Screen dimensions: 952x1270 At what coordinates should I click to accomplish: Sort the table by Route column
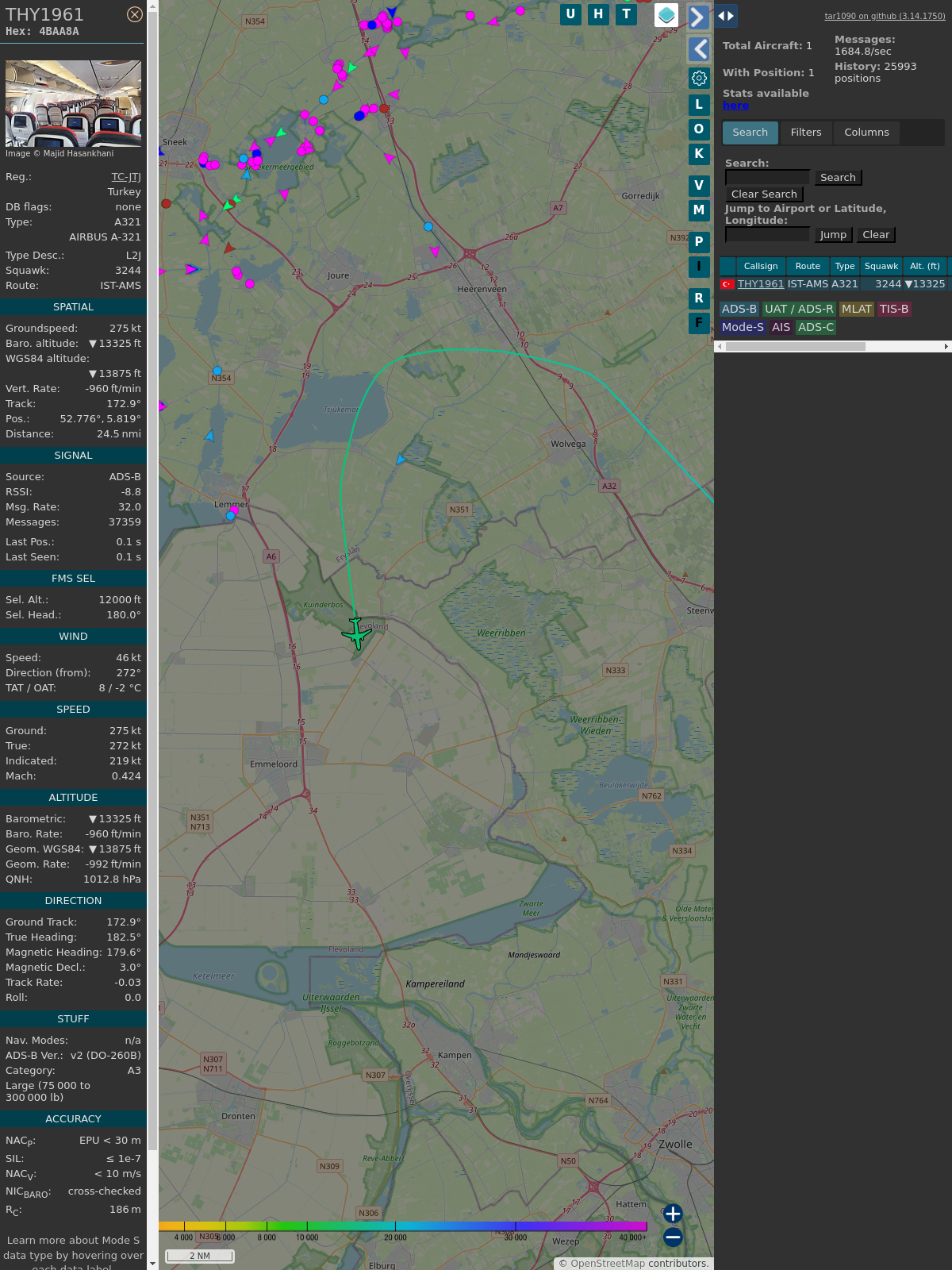[x=808, y=266]
